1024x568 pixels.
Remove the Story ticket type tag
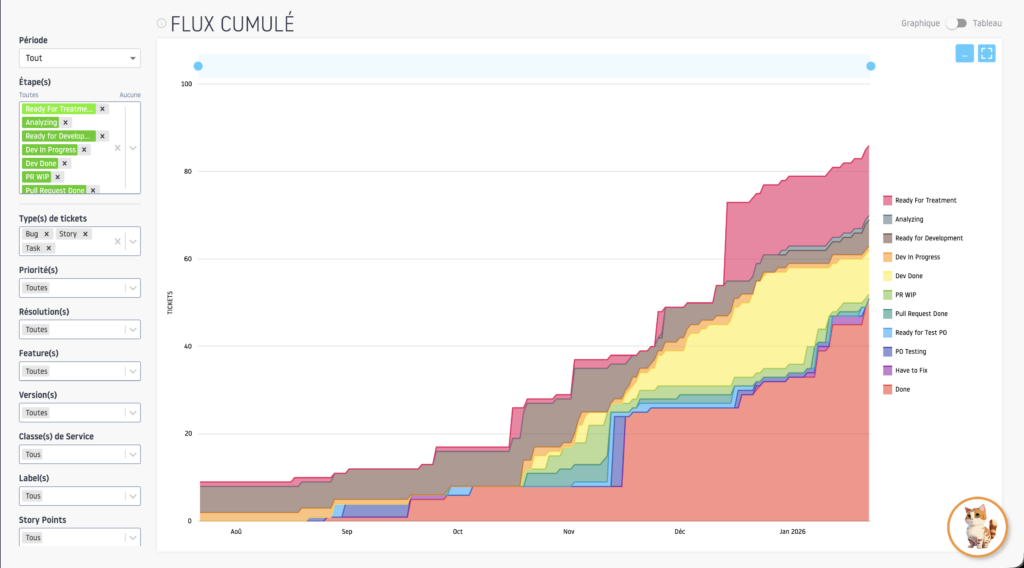[86, 234]
